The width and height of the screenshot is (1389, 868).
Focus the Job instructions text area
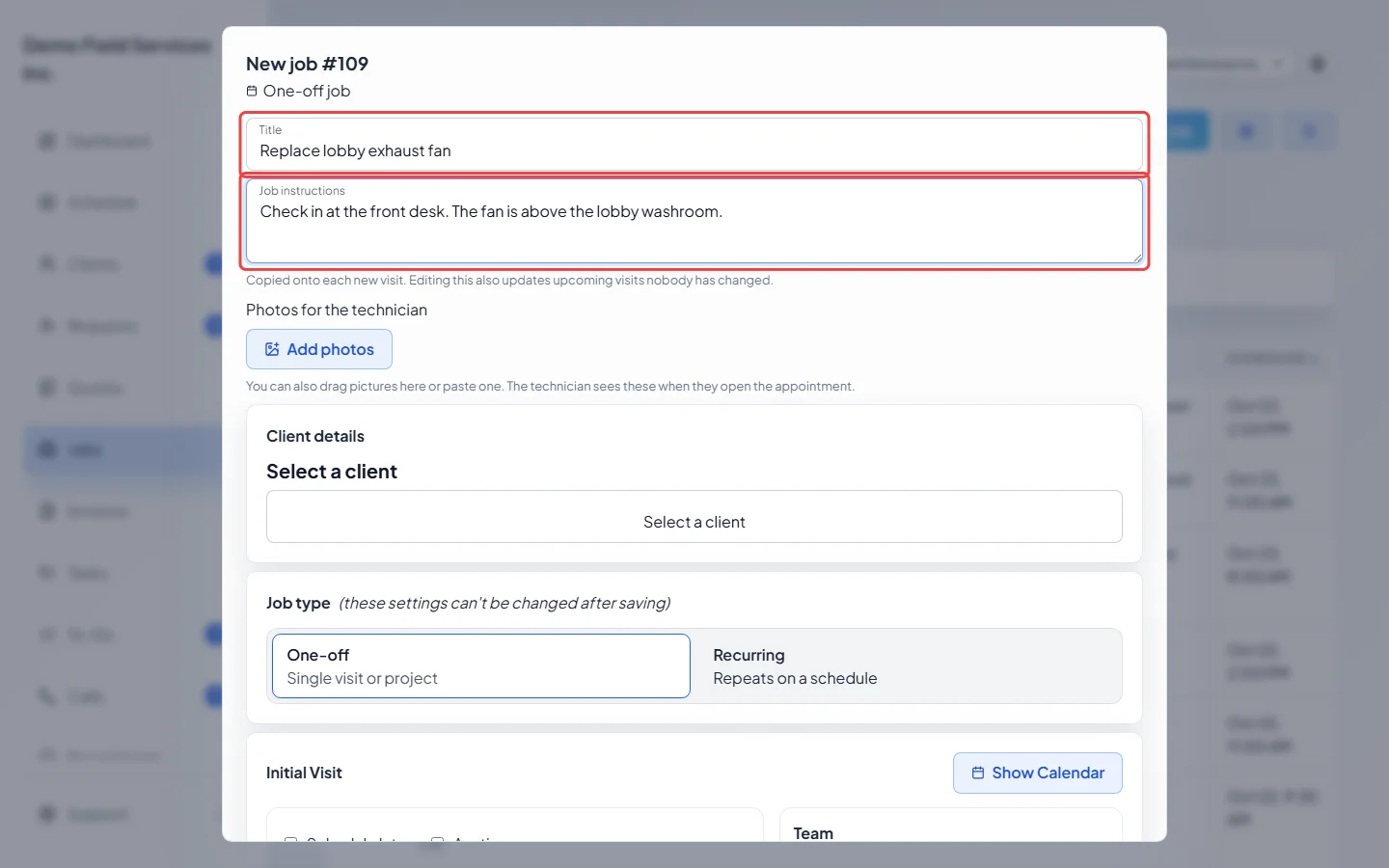[x=694, y=221]
